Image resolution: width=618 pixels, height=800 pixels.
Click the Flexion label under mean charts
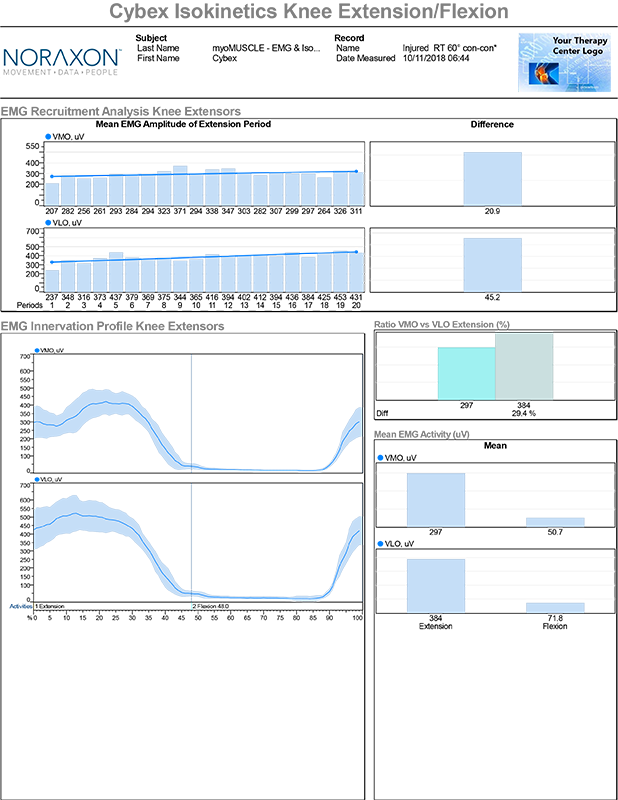[555, 626]
